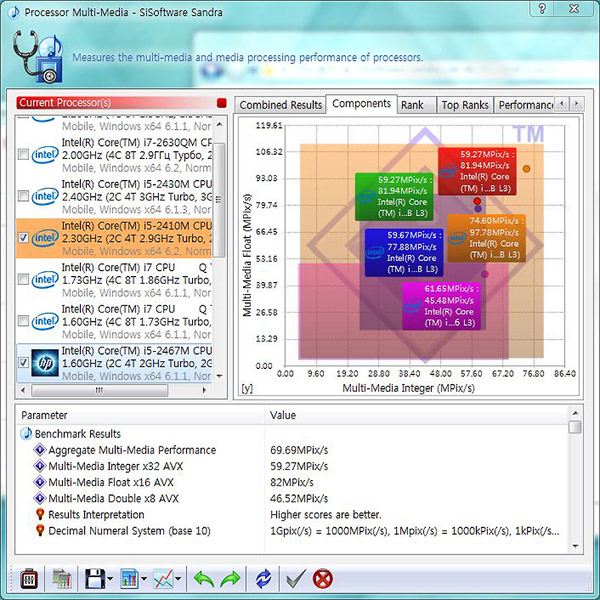Viewport: 600px width, 600px height.
Task: Click the [y] axis button below the chart
Action: pos(247,388)
